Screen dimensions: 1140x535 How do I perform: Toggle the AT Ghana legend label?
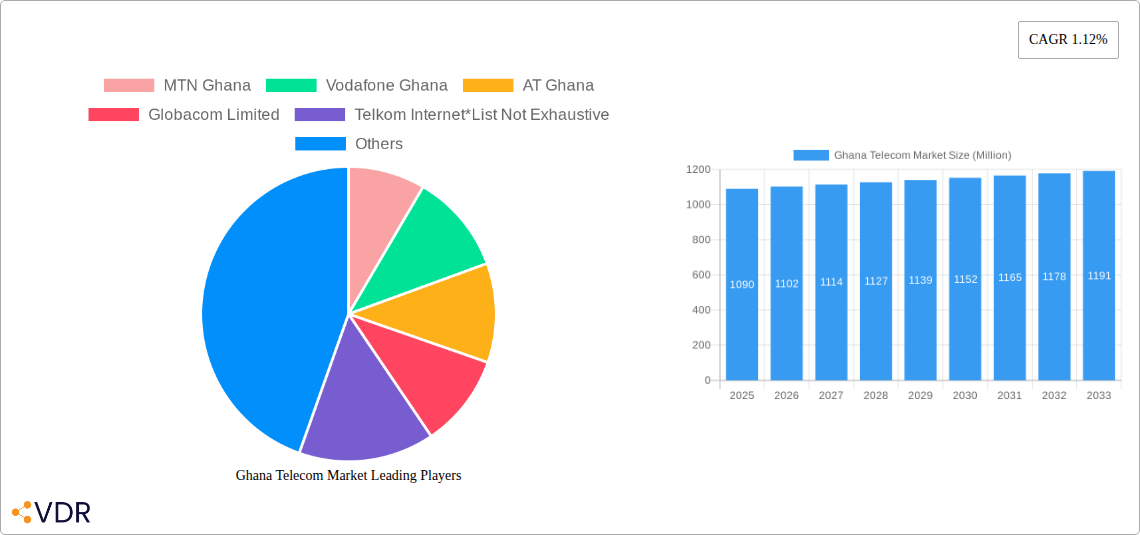[558, 86]
